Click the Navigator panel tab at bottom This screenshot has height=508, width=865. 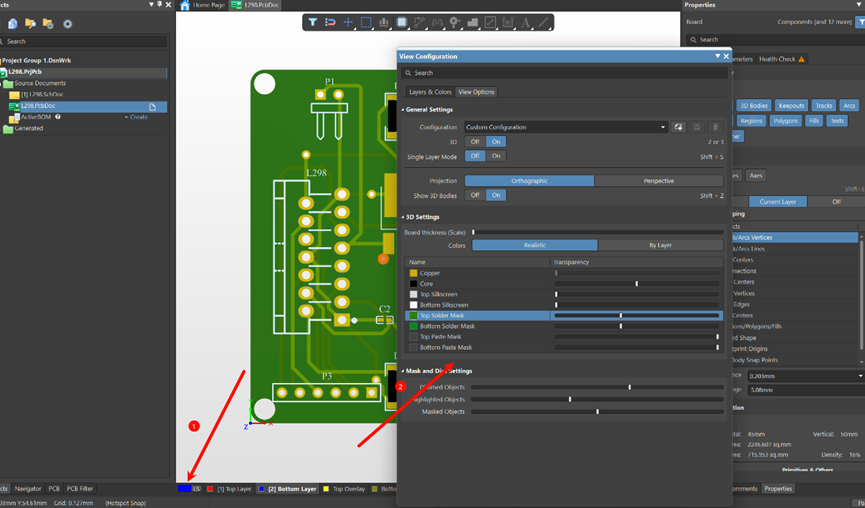point(28,489)
